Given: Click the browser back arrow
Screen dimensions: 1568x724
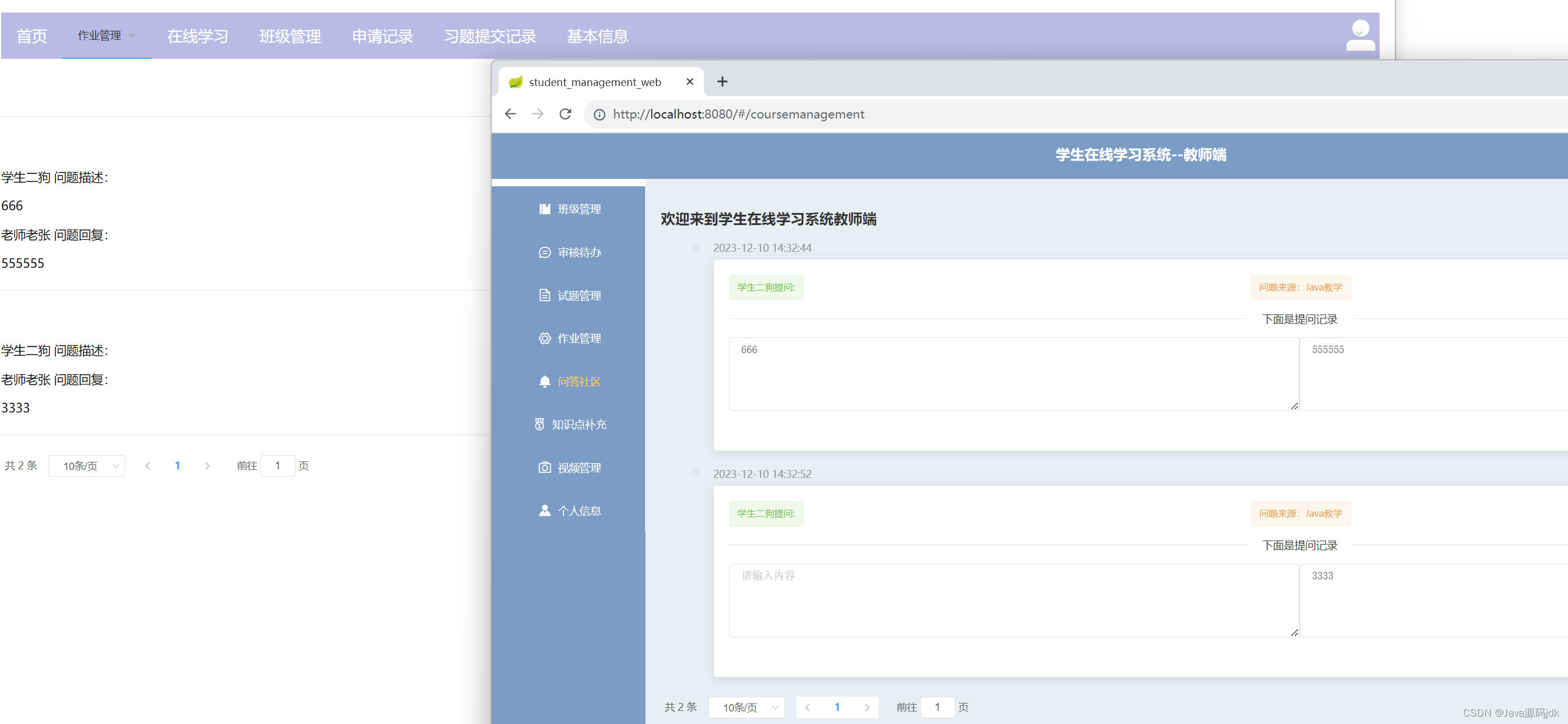Looking at the screenshot, I should click(510, 114).
